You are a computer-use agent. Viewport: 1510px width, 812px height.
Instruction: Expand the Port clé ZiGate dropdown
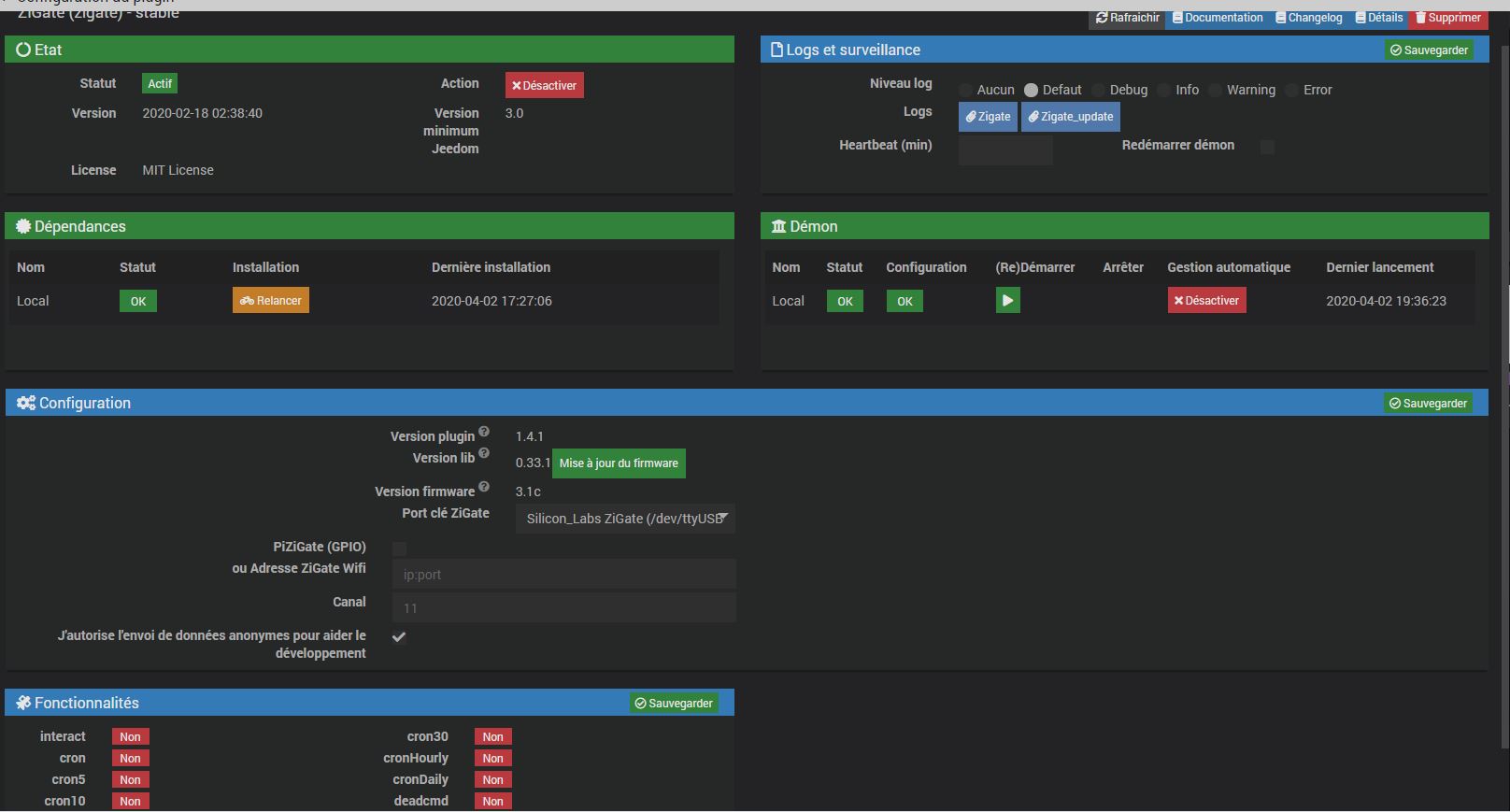(x=625, y=519)
